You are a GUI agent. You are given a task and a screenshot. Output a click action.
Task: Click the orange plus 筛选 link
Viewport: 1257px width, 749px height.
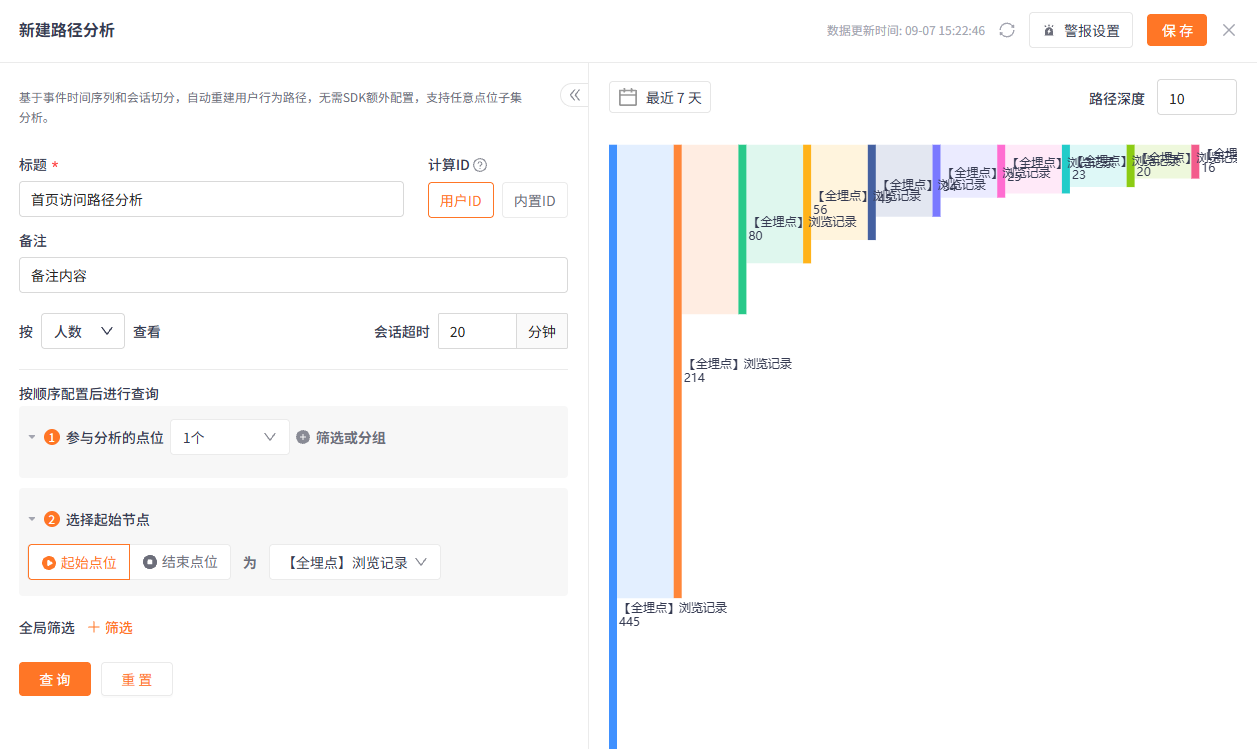point(110,627)
